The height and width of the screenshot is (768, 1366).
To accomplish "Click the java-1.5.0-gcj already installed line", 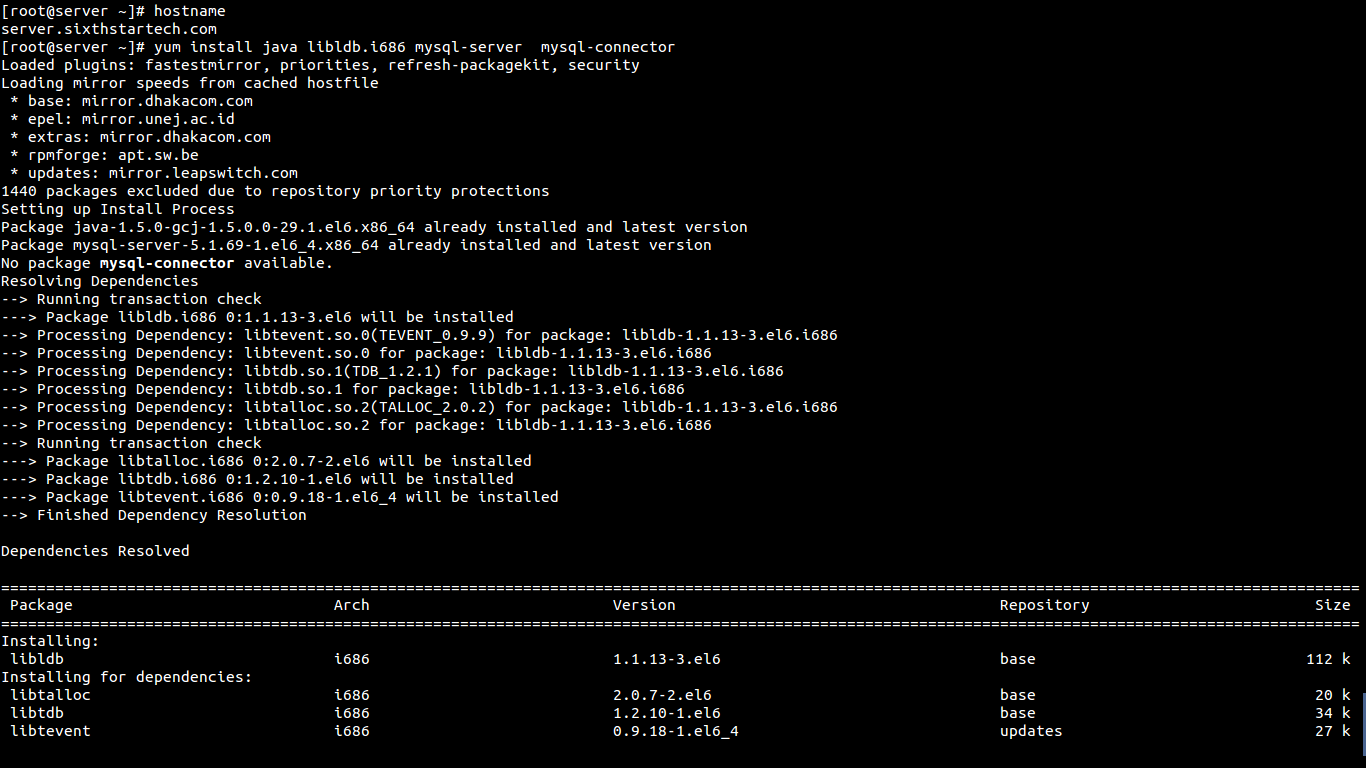I will point(374,227).
